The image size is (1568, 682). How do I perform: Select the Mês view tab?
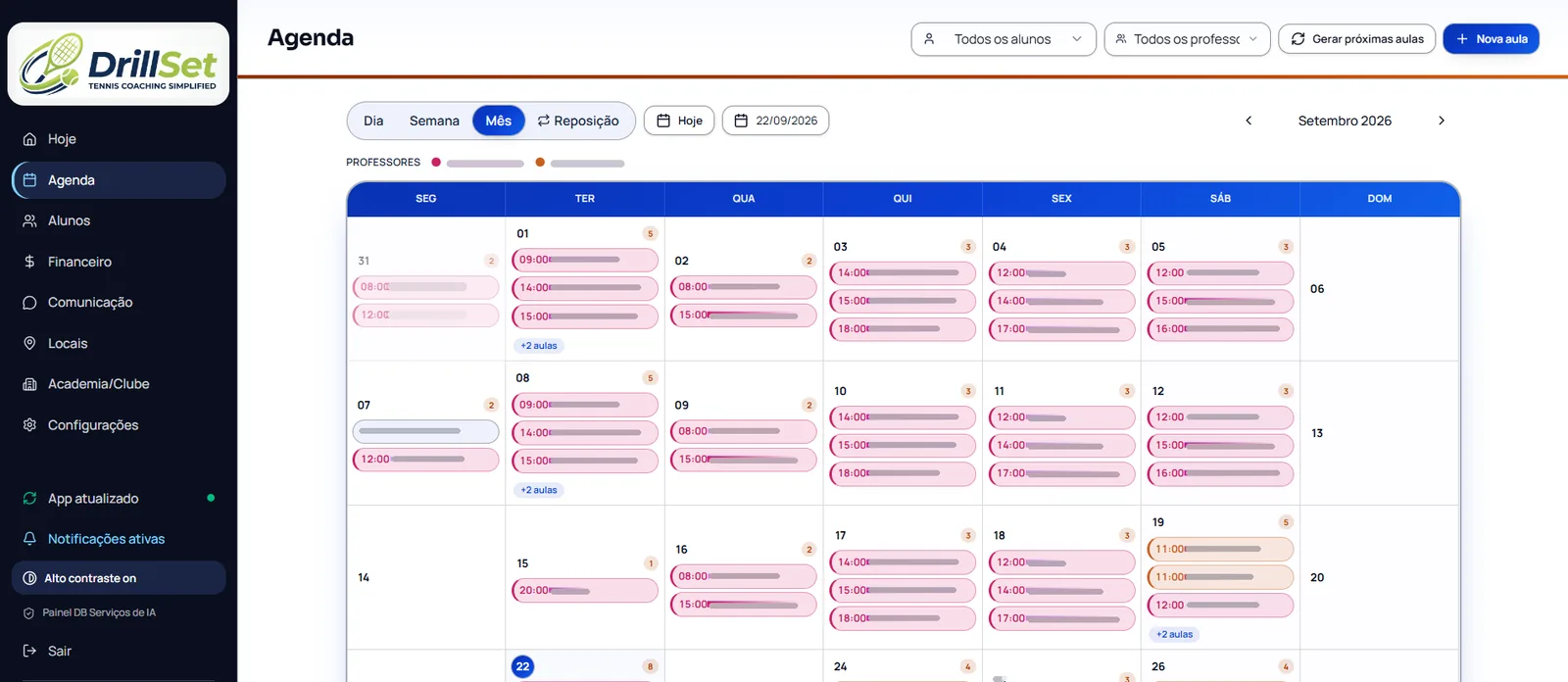coord(499,121)
